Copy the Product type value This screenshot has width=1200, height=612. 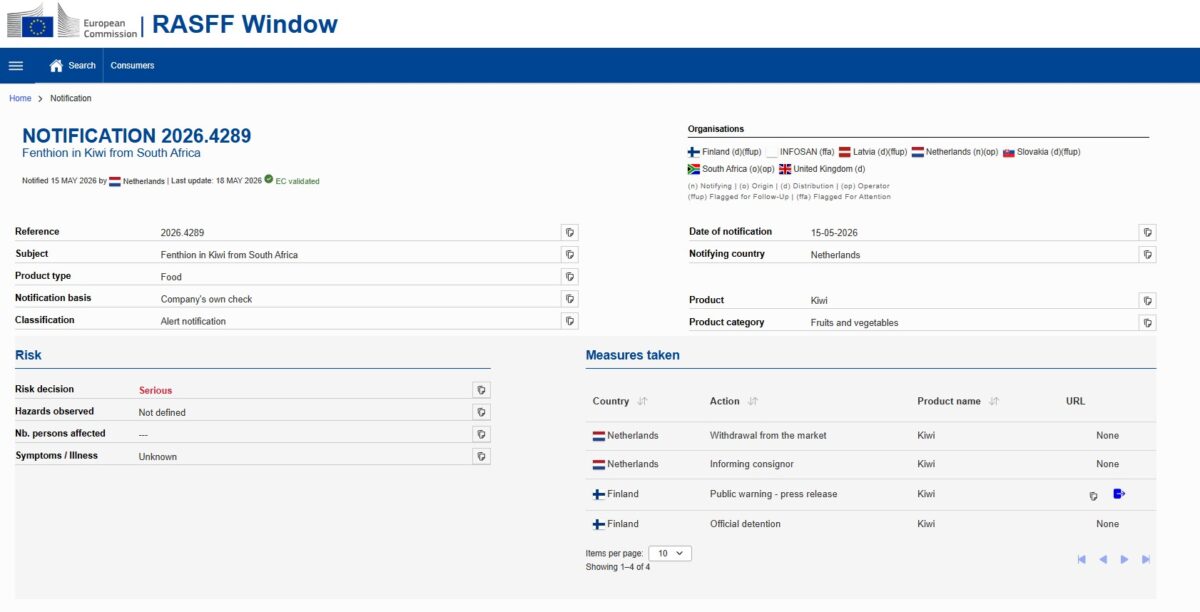tap(570, 276)
